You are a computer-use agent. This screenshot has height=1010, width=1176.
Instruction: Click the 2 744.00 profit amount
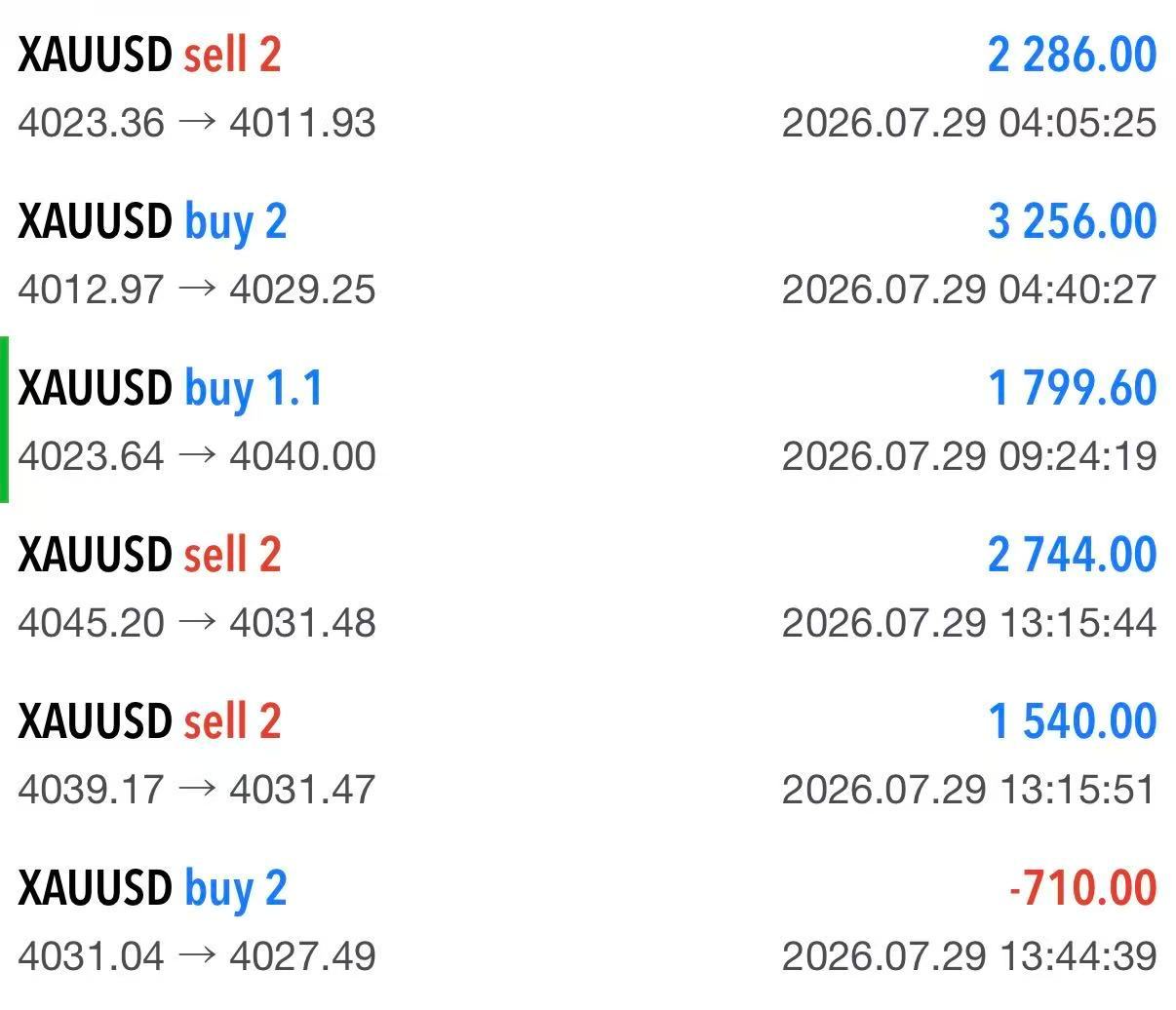tap(1072, 555)
